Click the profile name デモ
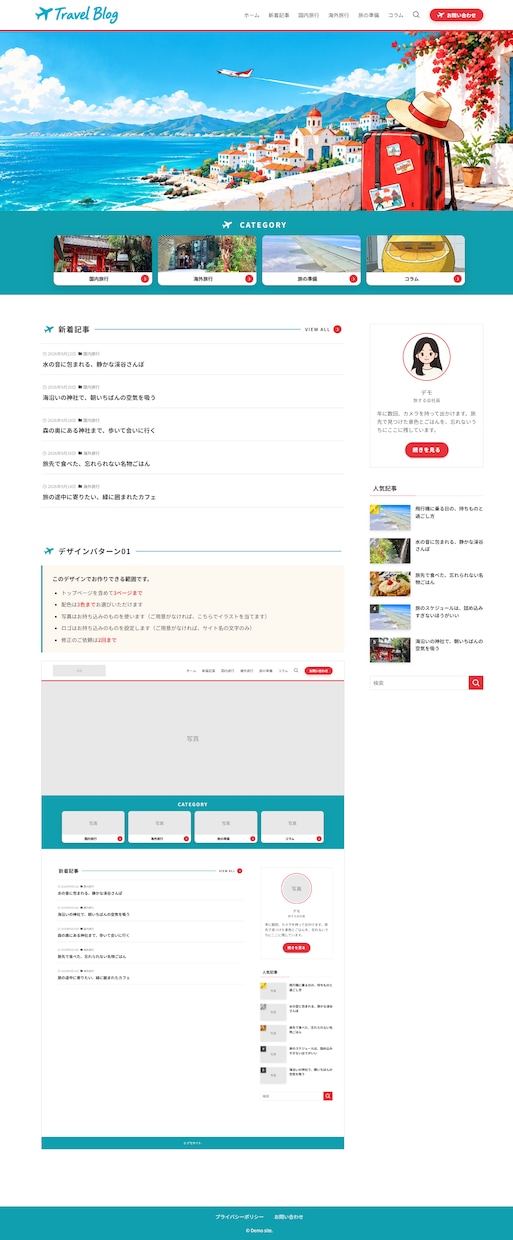 pos(427,392)
